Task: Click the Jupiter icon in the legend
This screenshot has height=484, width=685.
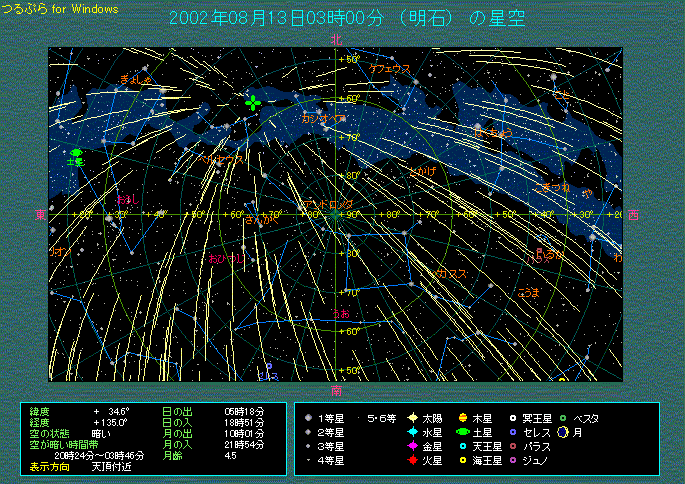Action: (464, 418)
